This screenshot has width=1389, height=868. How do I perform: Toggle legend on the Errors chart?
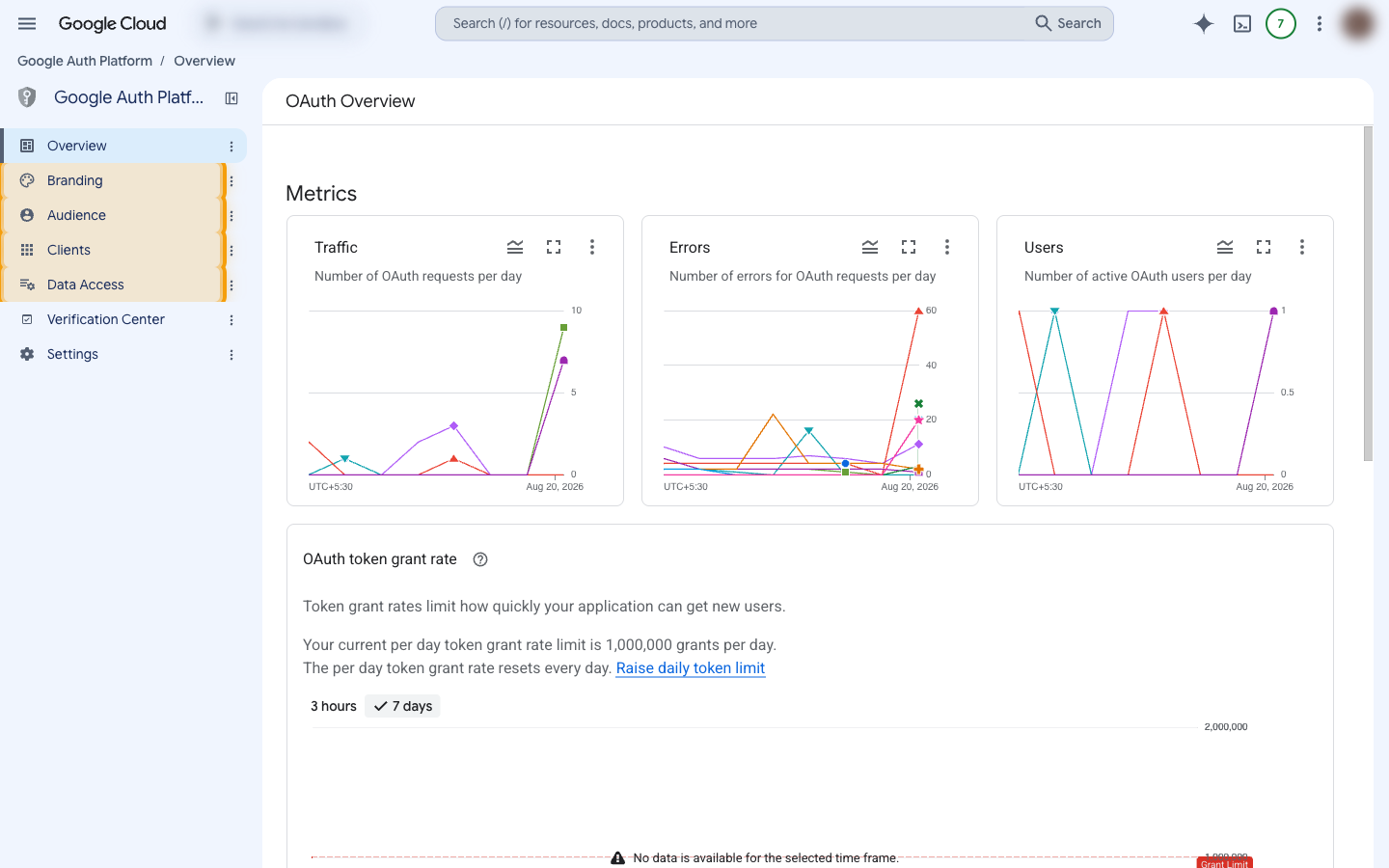tap(870, 247)
